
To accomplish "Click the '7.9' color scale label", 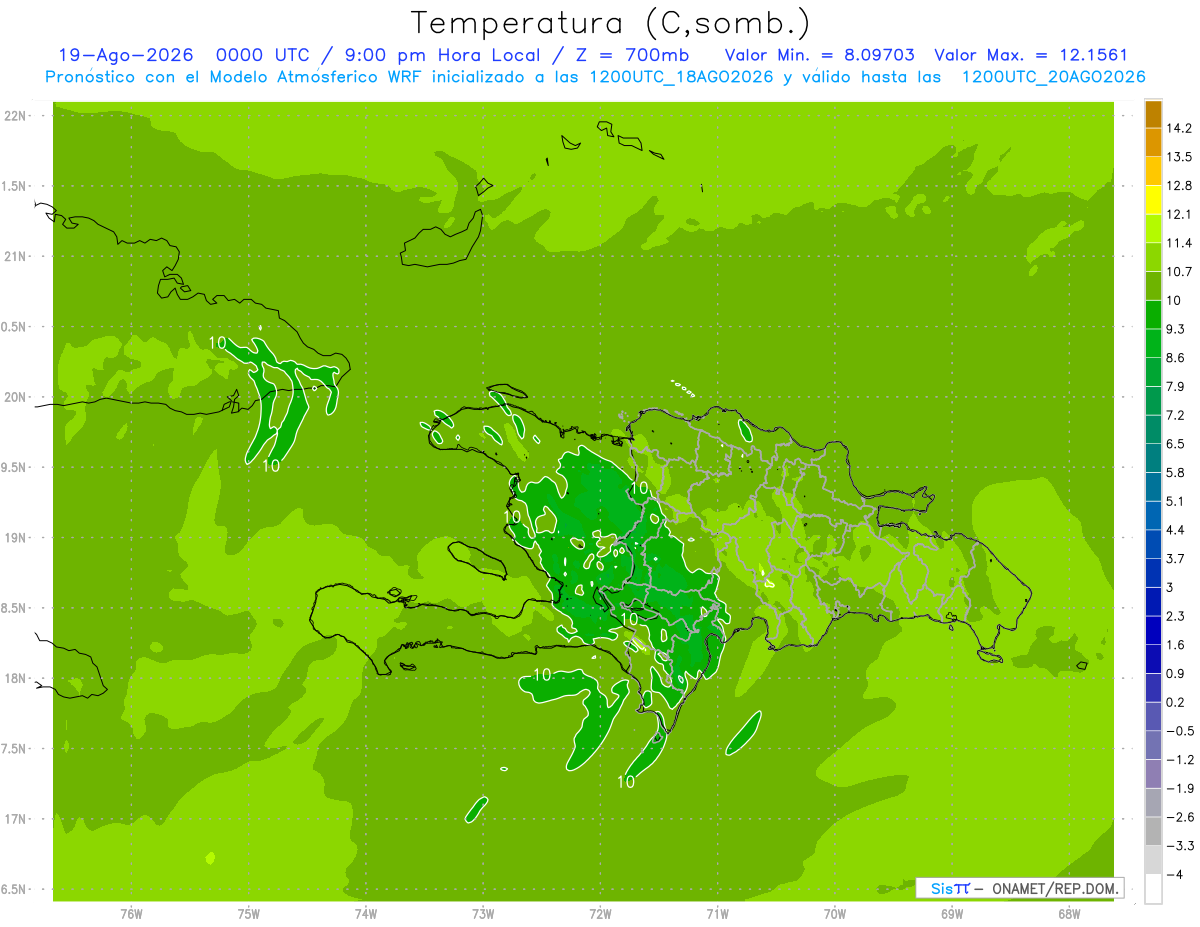I will 1175,386.
